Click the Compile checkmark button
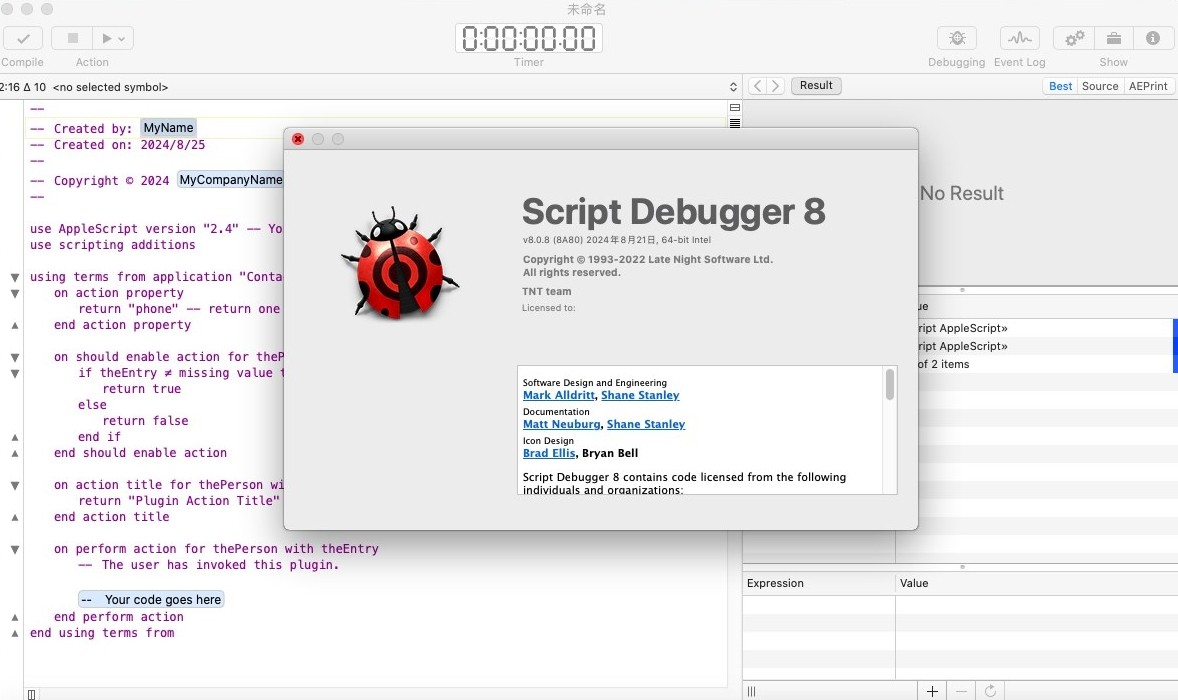Image resolution: width=1178 pixels, height=700 pixels. [23, 38]
